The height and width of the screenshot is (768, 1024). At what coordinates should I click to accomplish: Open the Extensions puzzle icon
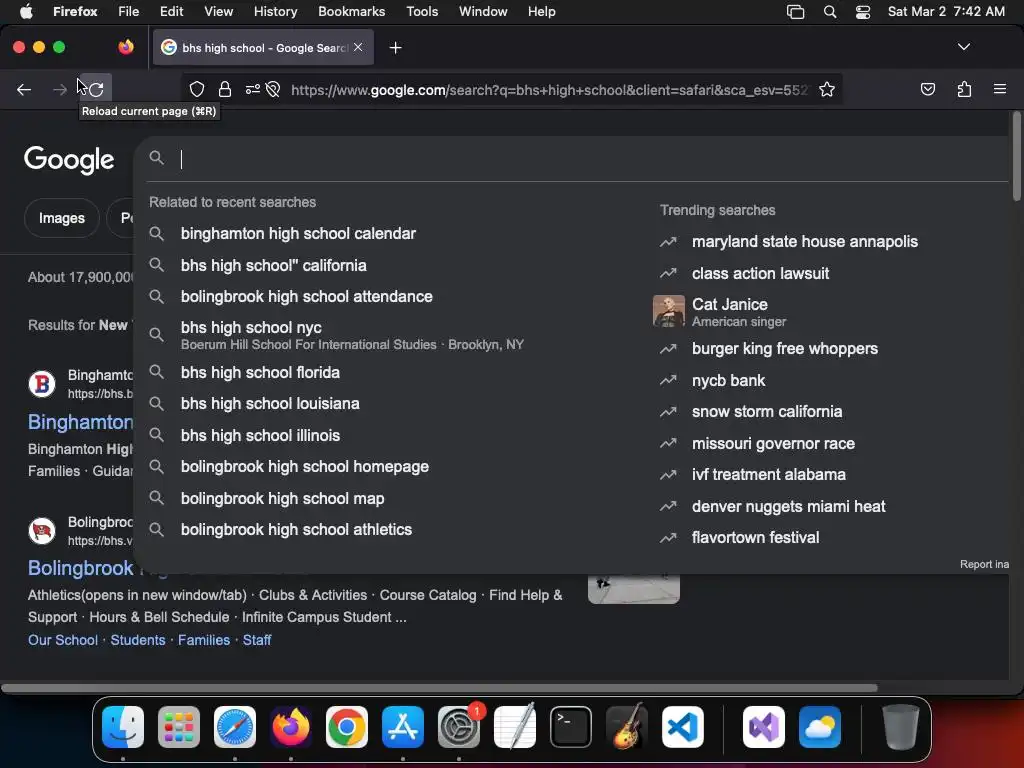point(964,89)
